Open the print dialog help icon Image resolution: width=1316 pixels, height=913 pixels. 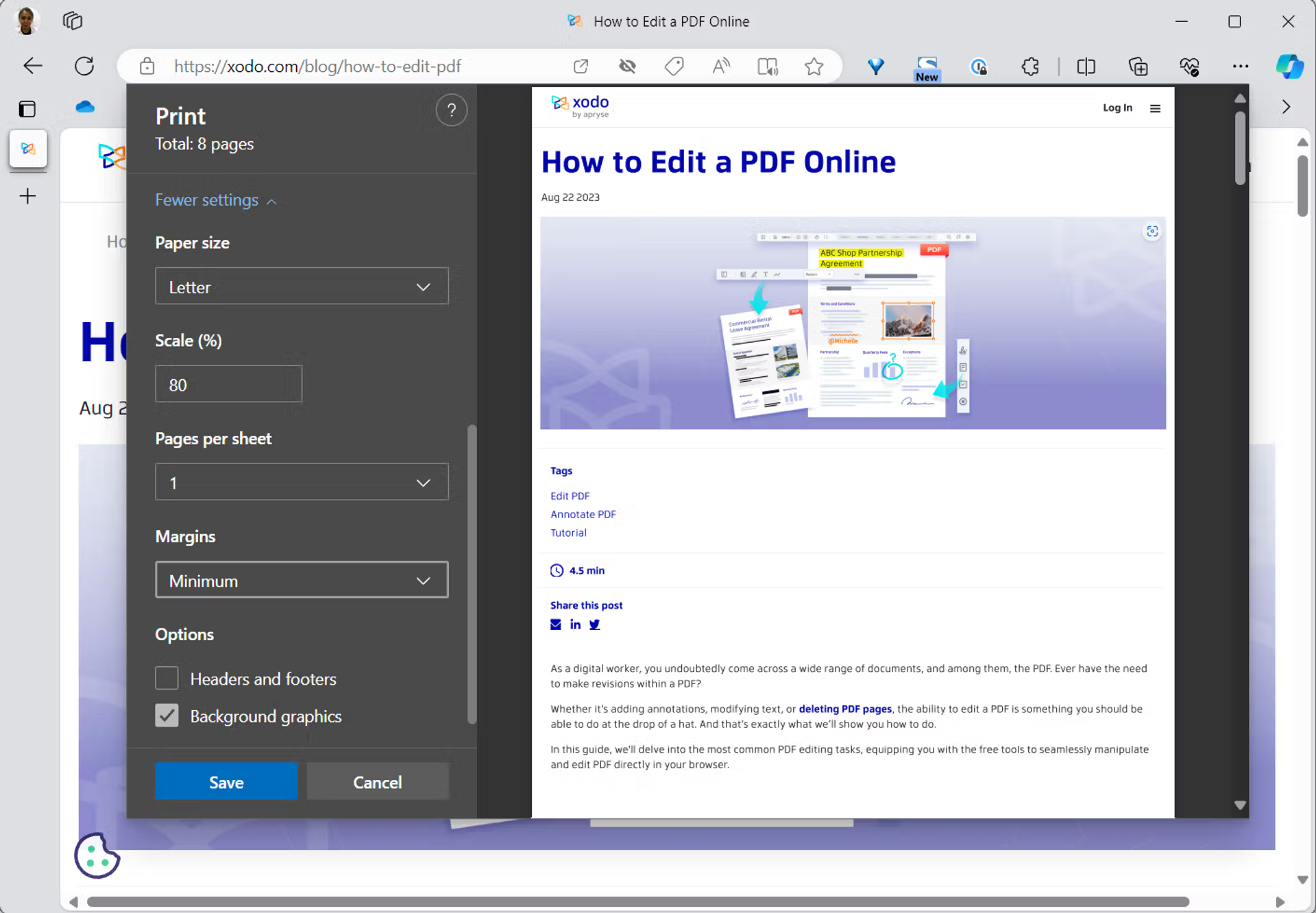(x=452, y=110)
